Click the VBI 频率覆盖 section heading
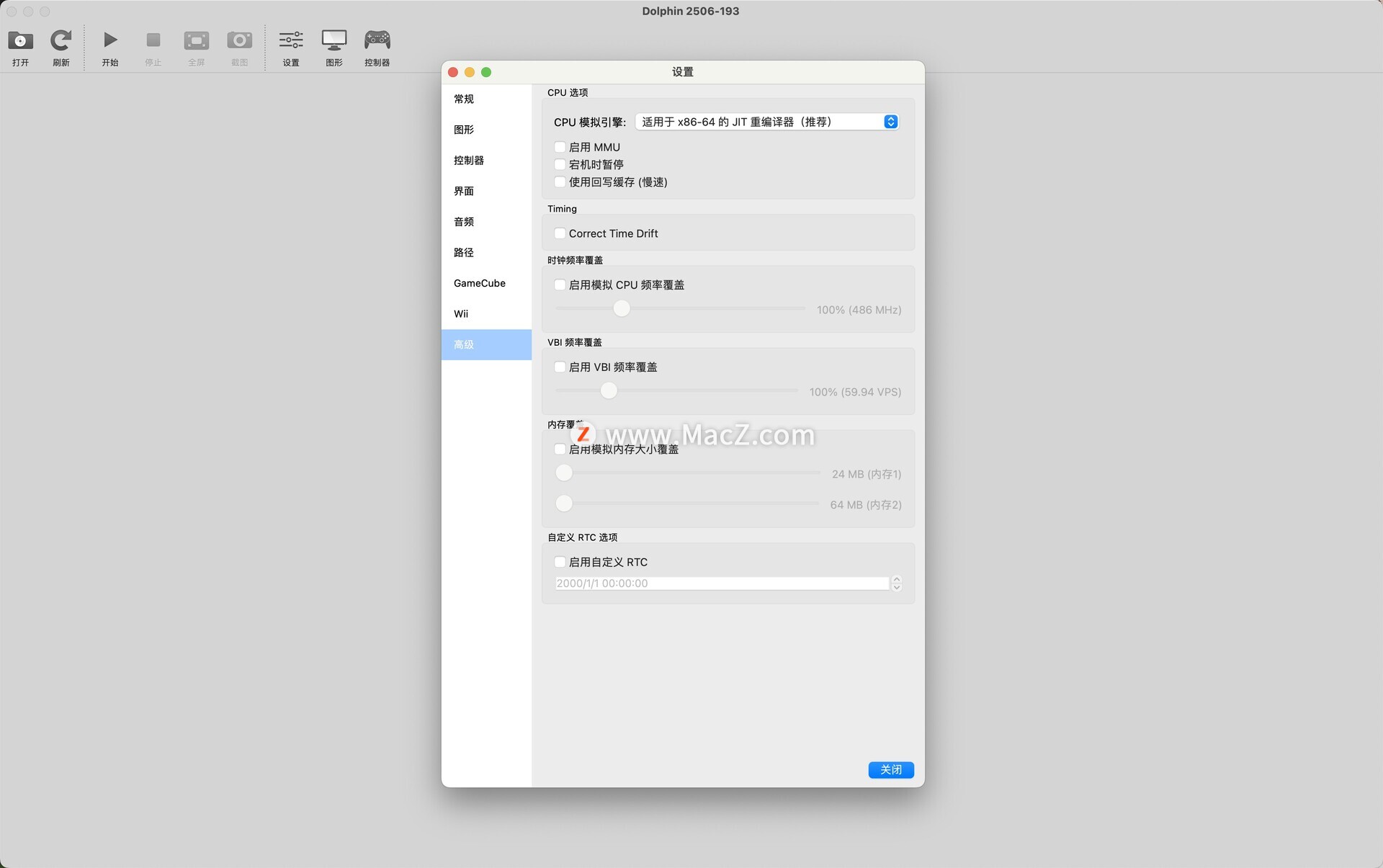Image resolution: width=1383 pixels, height=868 pixels. (575, 342)
